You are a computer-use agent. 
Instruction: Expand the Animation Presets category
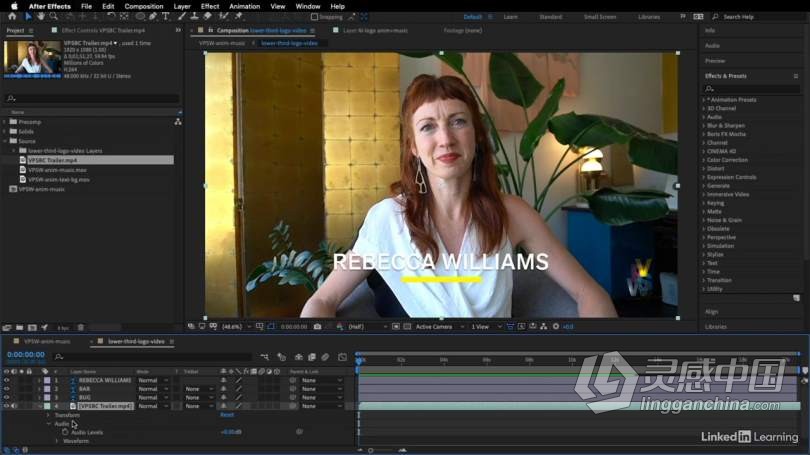tap(704, 100)
